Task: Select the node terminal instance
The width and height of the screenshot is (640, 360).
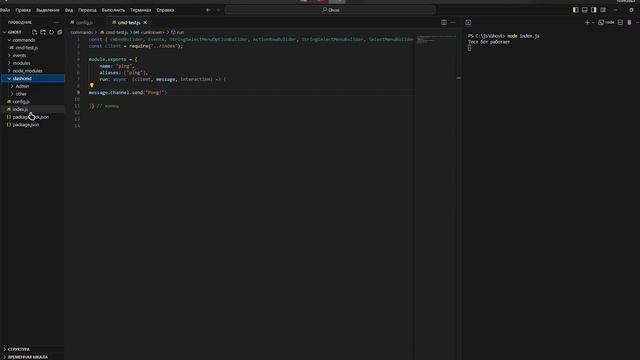Action: [607, 22]
